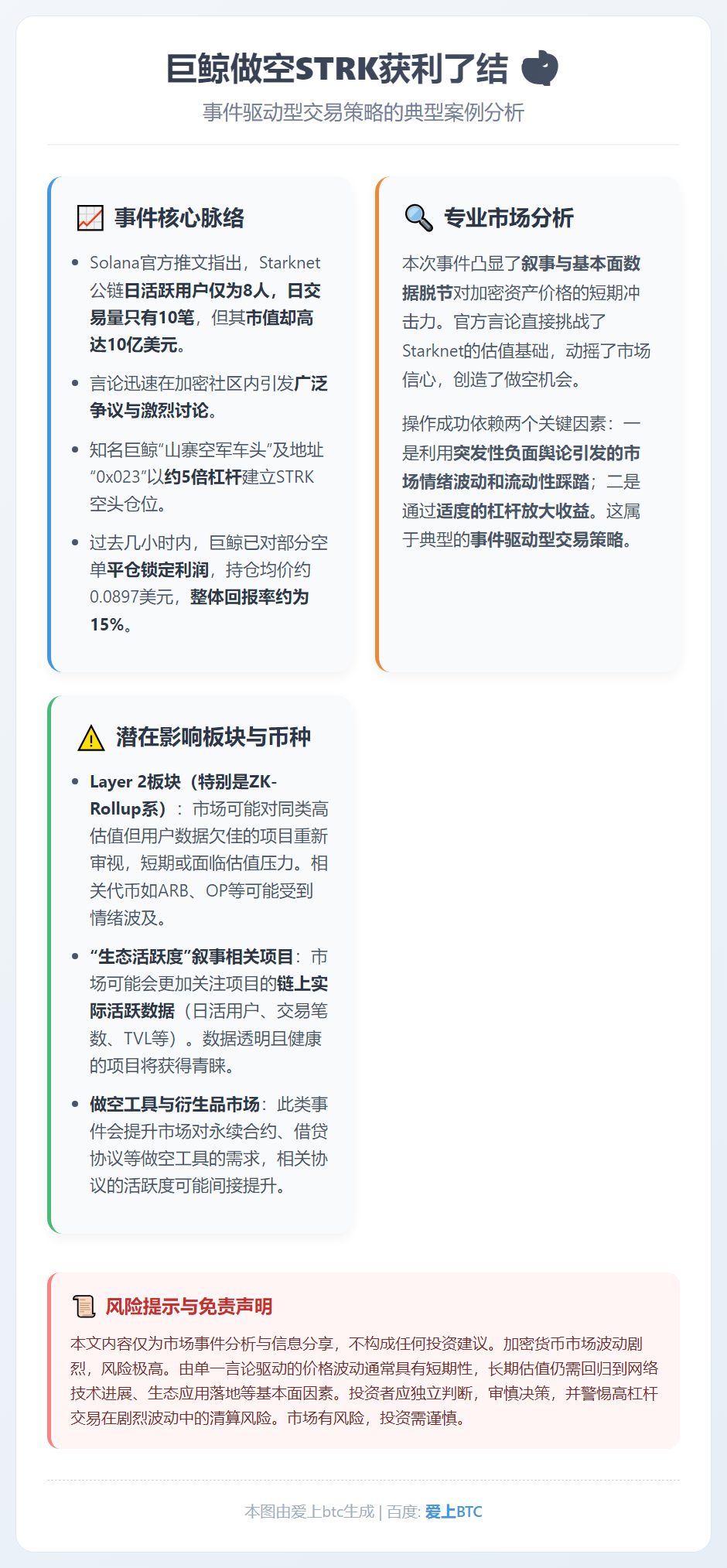Click the bold text 约5倍杠杆
727x1568 pixels.
point(203,477)
